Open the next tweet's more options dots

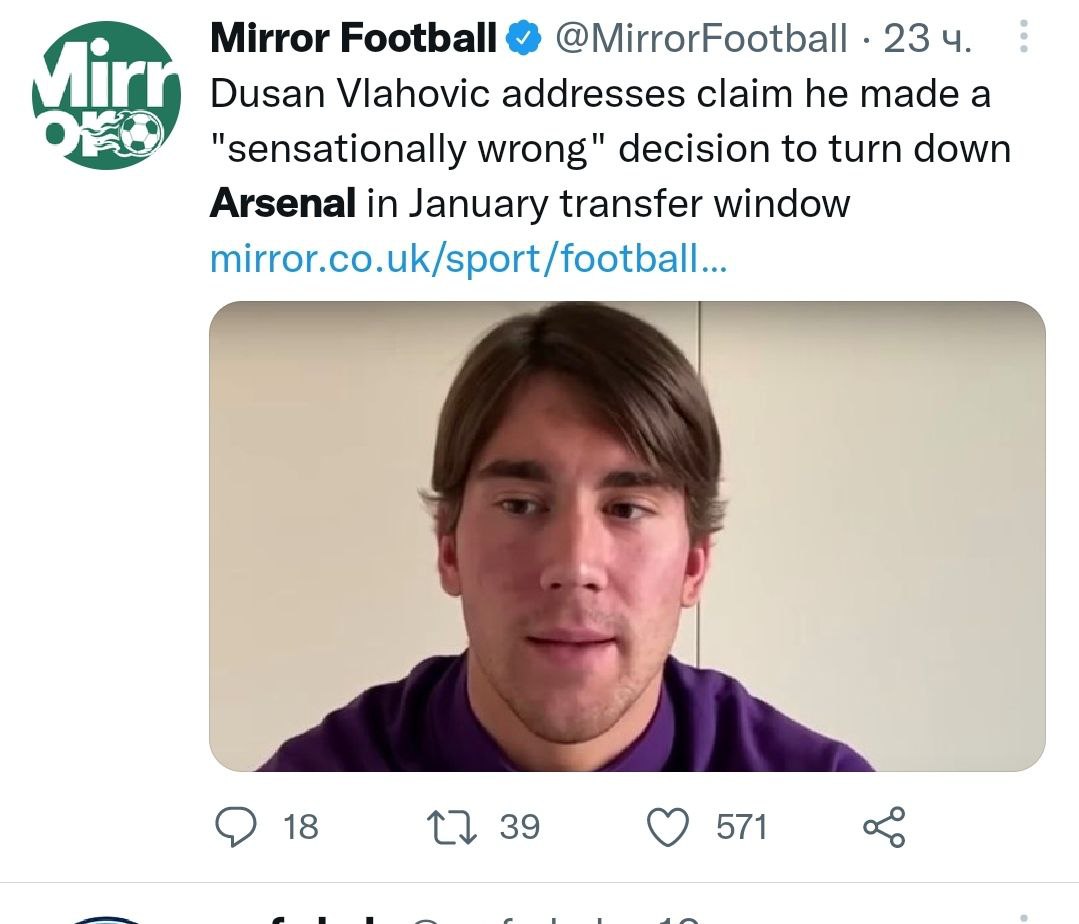(1023, 918)
